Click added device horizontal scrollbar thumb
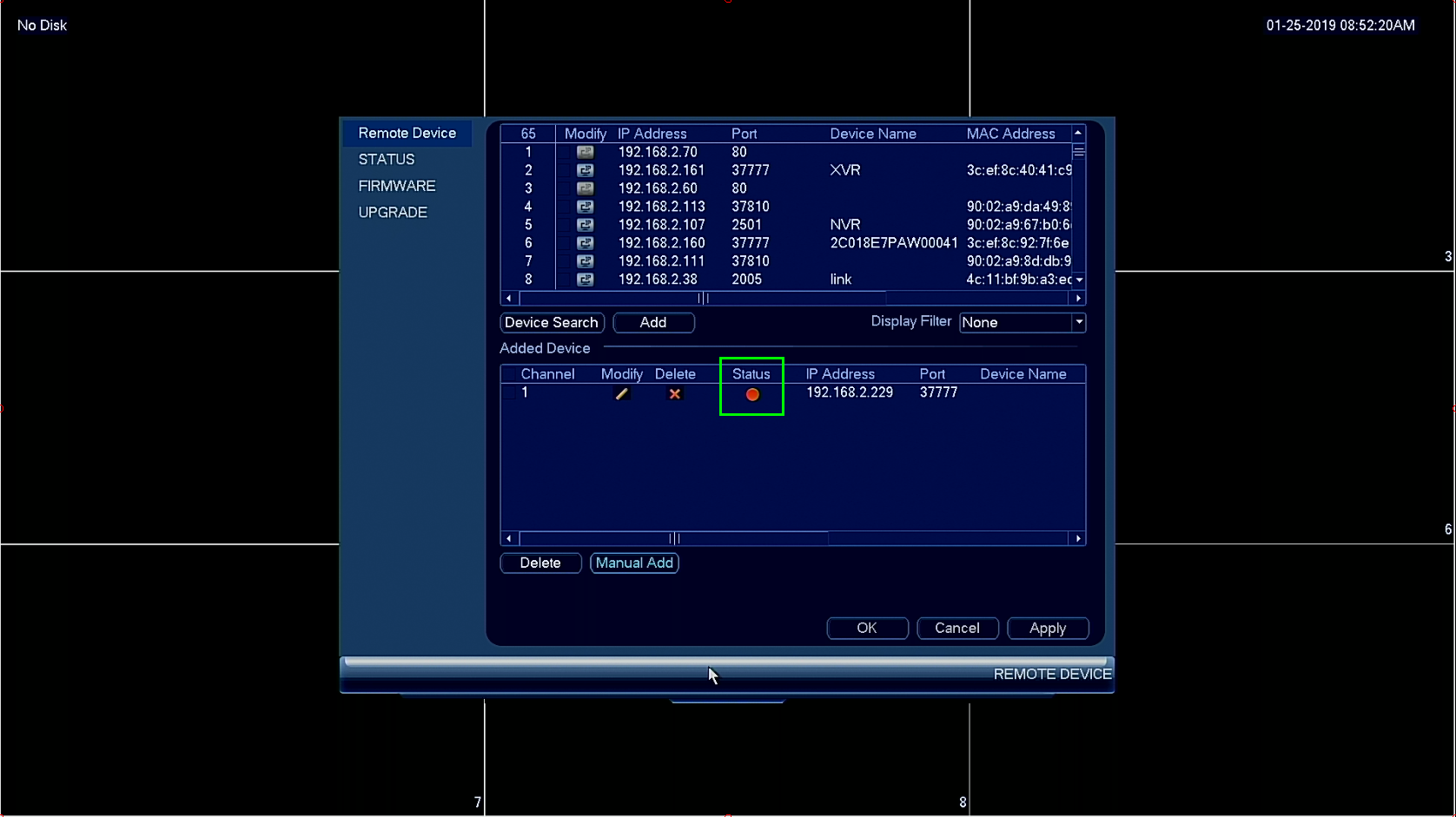The height and width of the screenshot is (817, 1456). click(674, 538)
